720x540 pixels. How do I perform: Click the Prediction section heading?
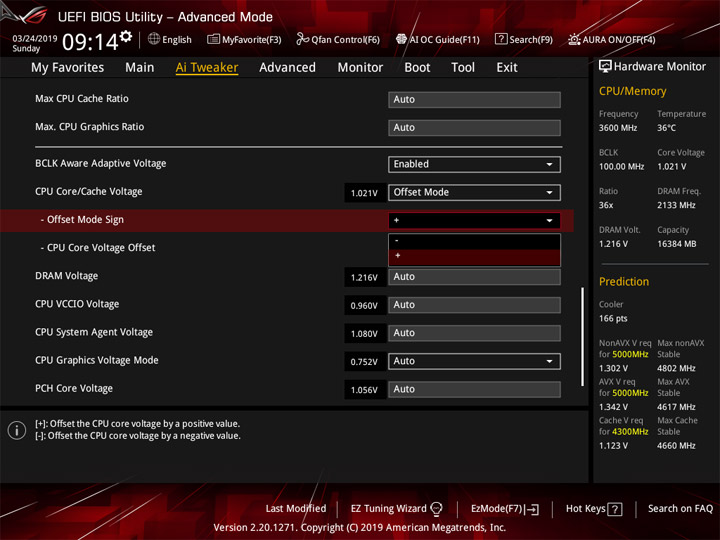[x=624, y=281]
